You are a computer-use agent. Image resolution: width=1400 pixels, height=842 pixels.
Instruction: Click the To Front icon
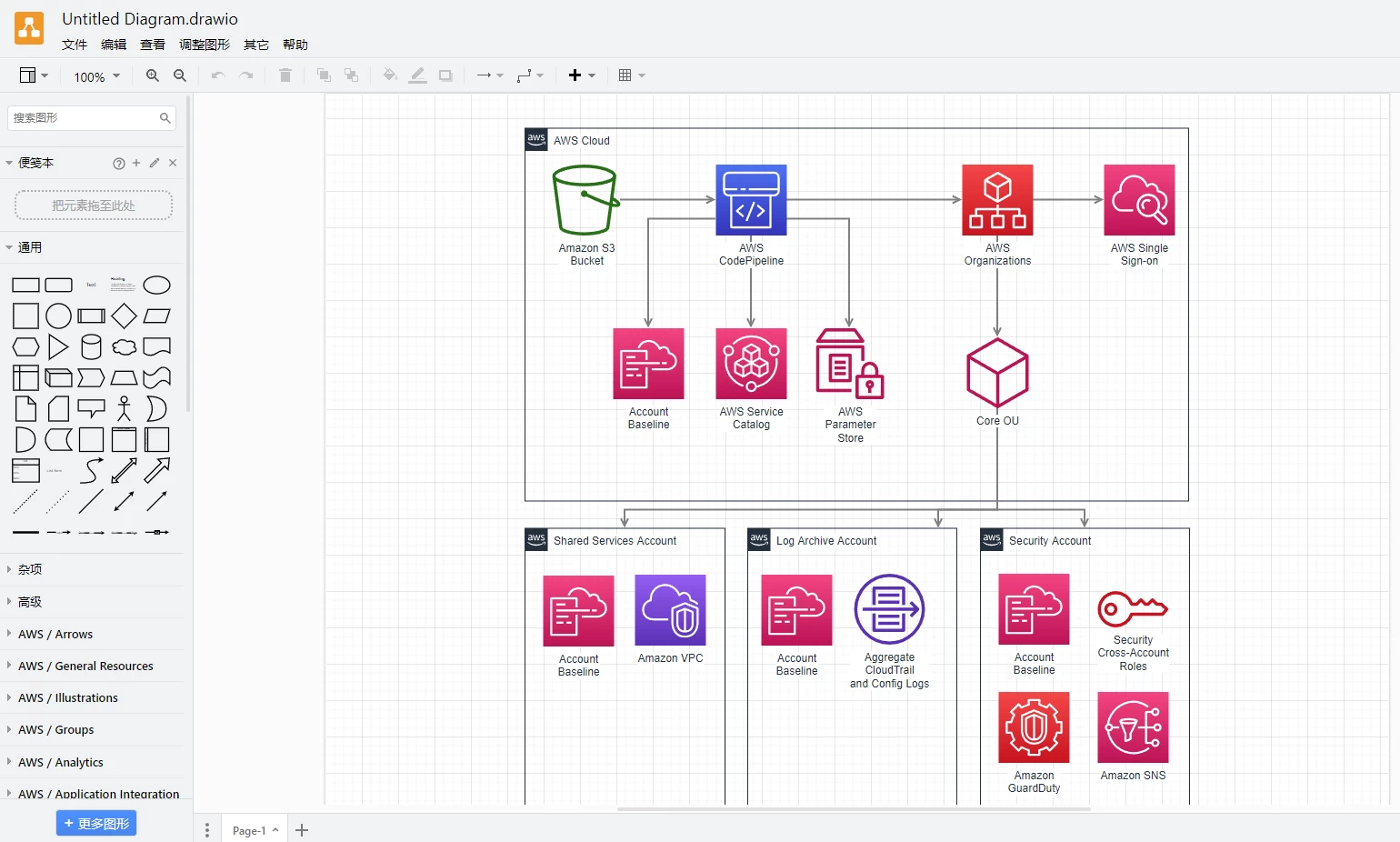(324, 75)
